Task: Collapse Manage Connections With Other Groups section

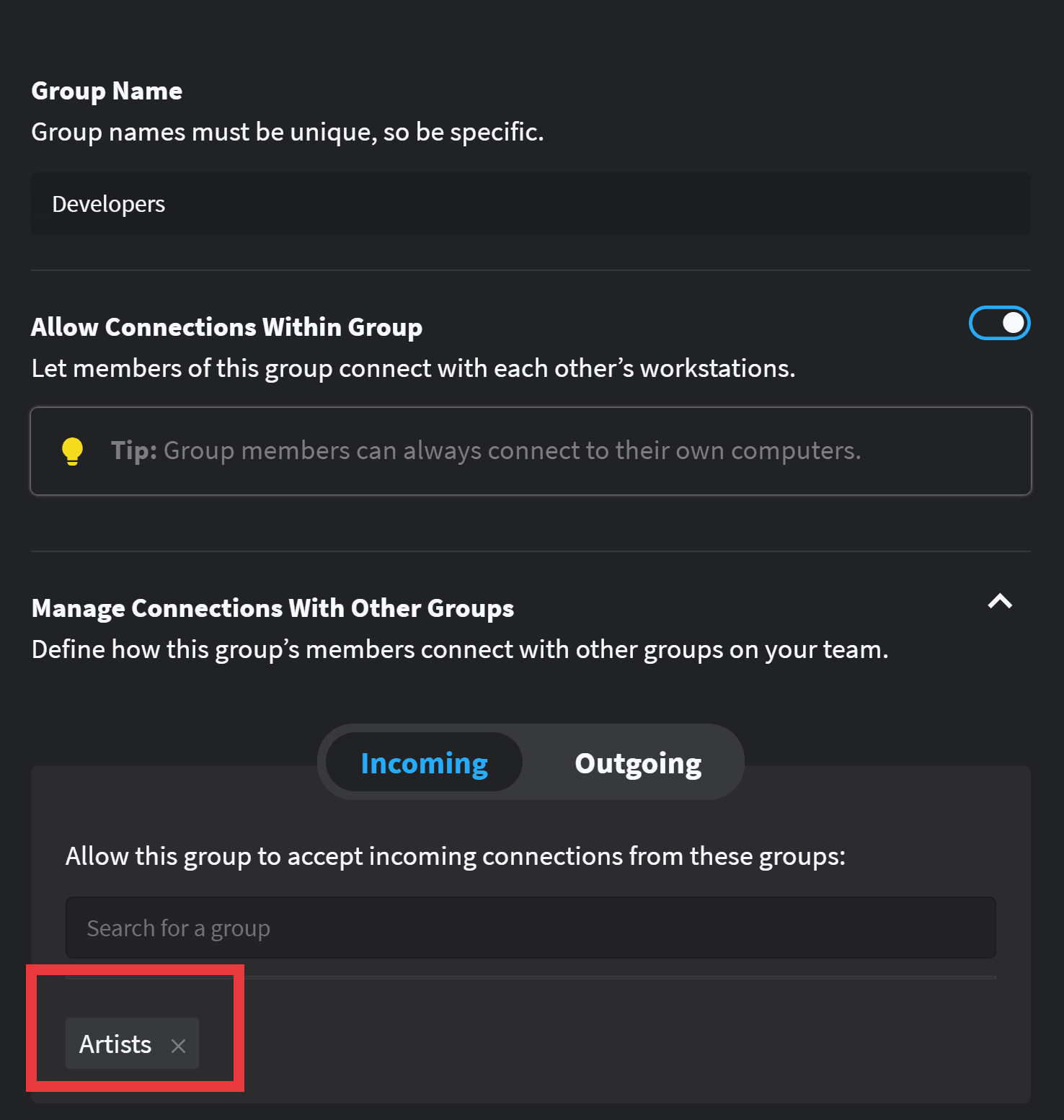Action: point(1000,602)
